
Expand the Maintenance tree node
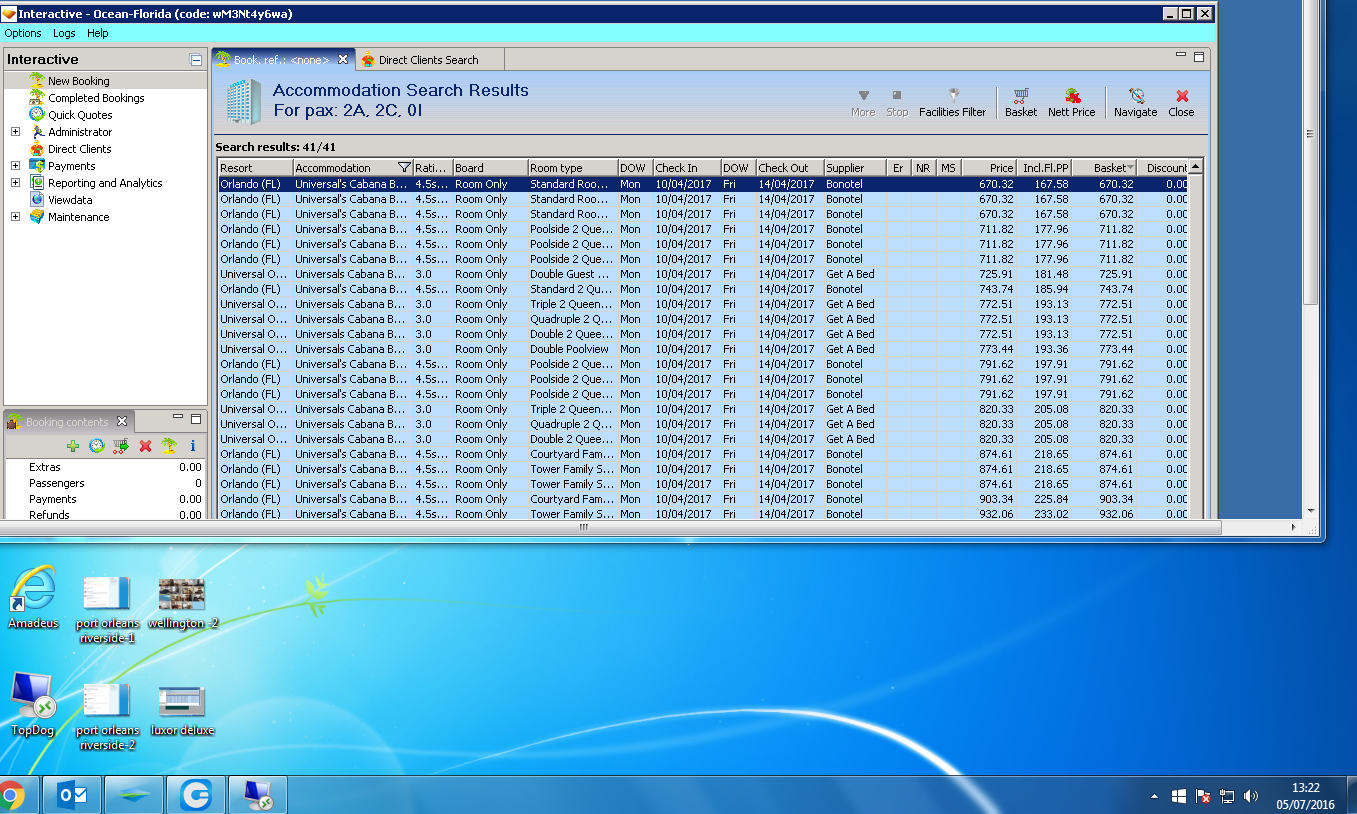click(15, 217)
